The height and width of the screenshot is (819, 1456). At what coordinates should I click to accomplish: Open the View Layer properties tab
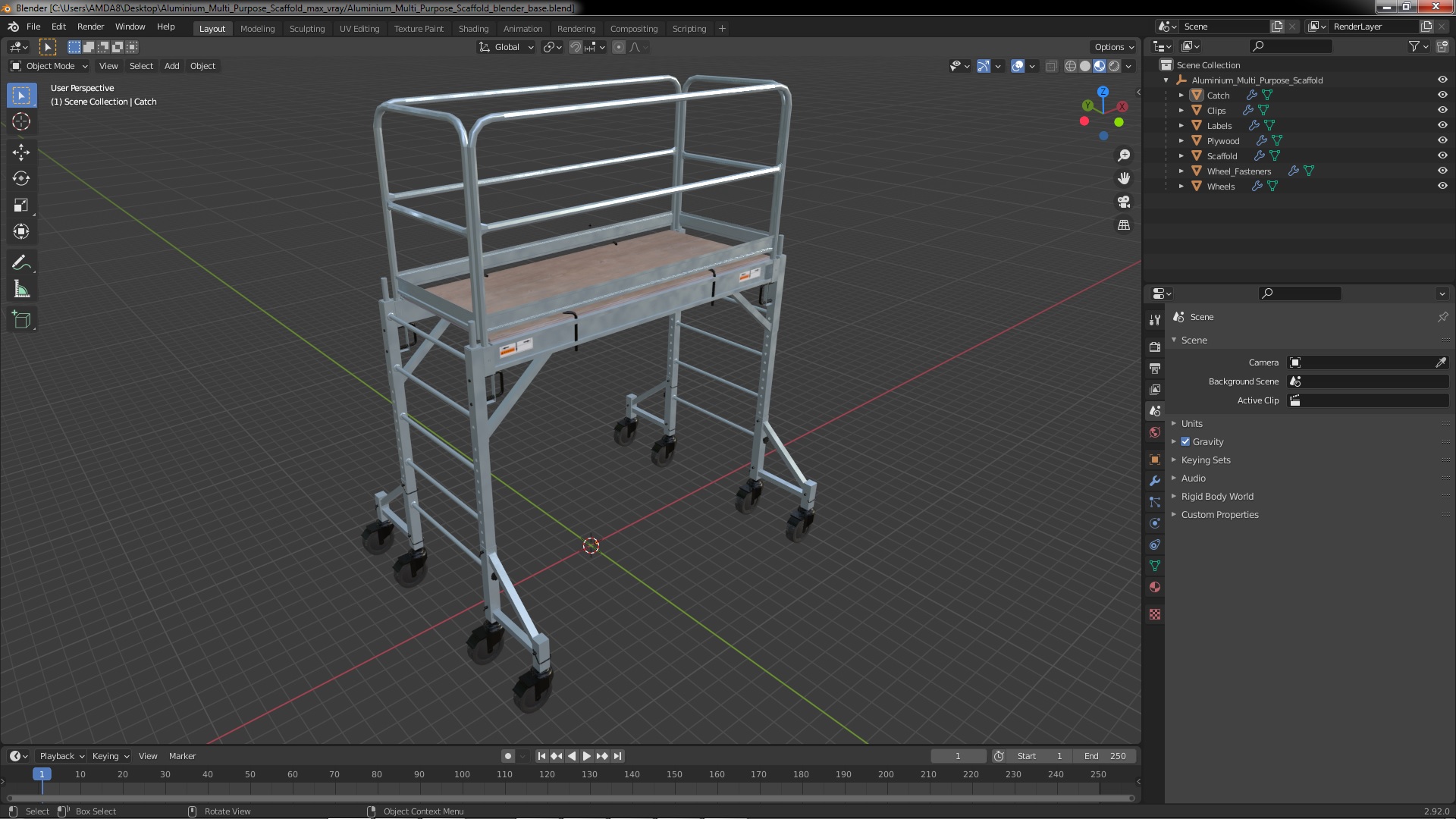(x=1155, y=389)
